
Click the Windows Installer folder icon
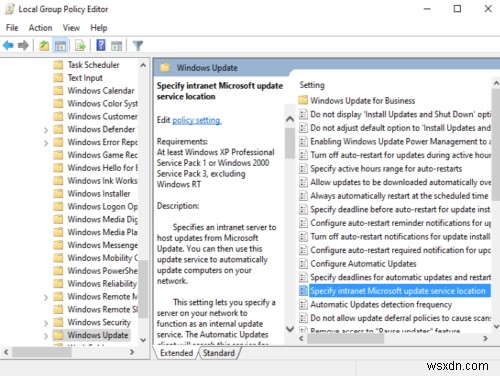[x=58, y=193]
